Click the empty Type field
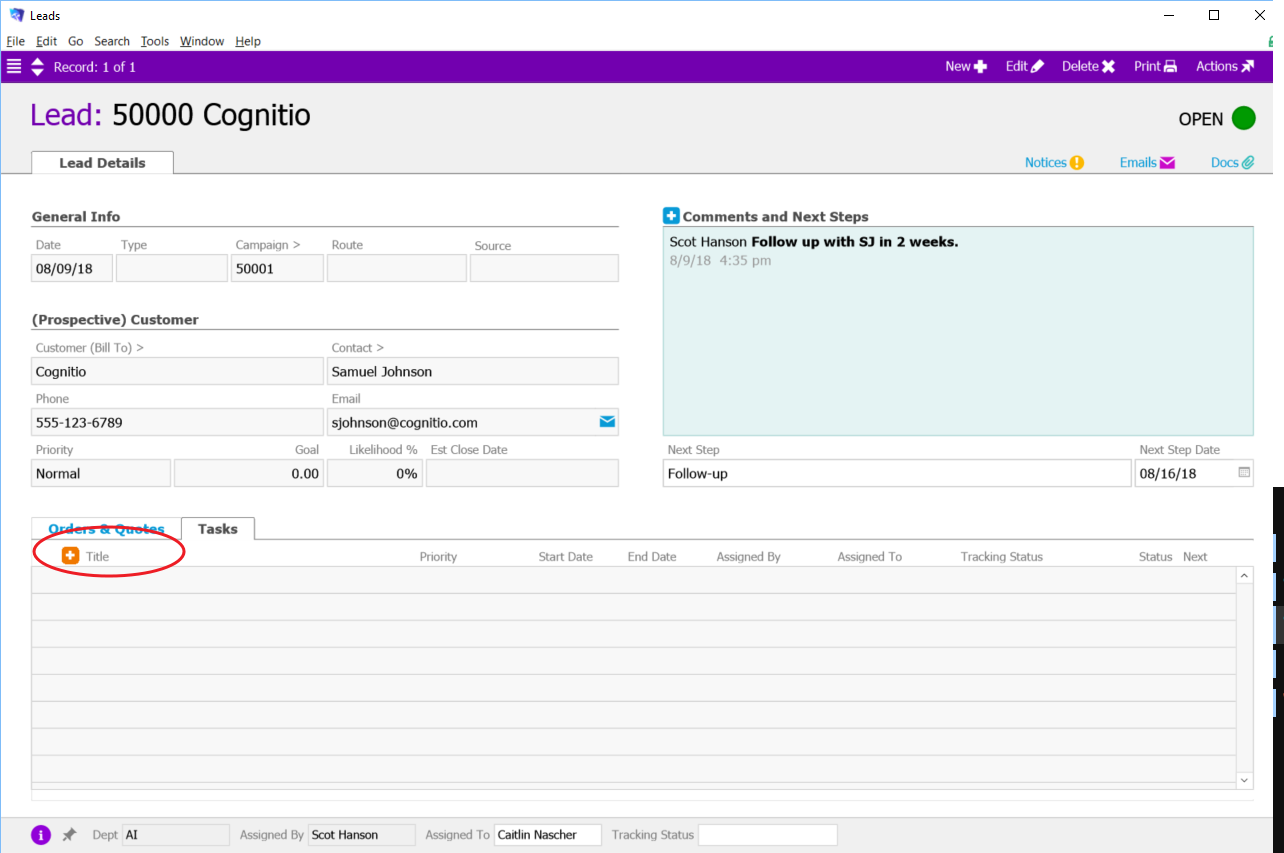Viewport: 1284px width, 853px height. (172, 268)
